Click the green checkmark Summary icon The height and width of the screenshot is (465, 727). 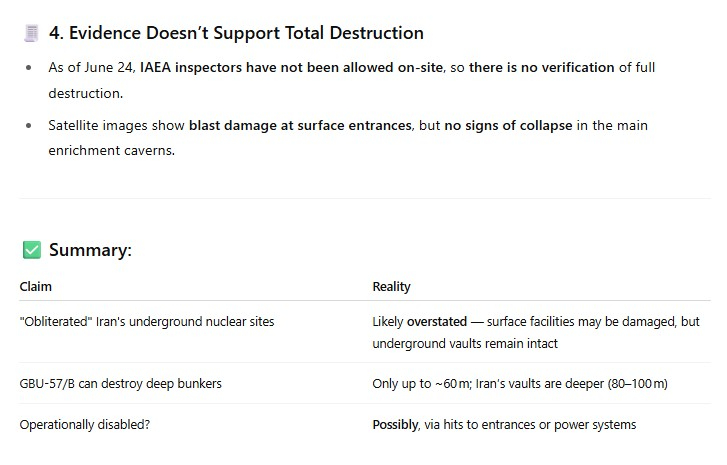32,250
